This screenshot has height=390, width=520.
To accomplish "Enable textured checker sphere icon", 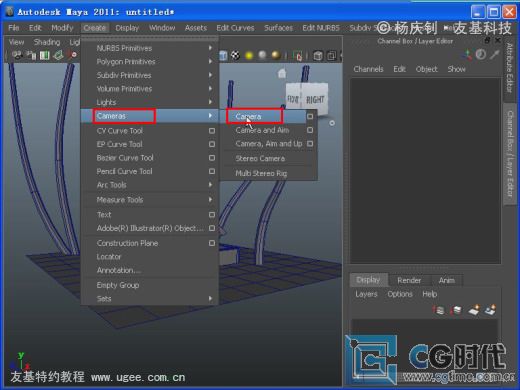I will click(235, 55).
